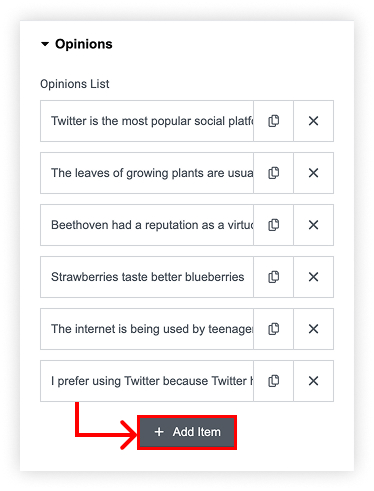Delete the Beethoven reputation opinion
The height and width of the screenshot is (491, 374).
click(x=313, y=225)
